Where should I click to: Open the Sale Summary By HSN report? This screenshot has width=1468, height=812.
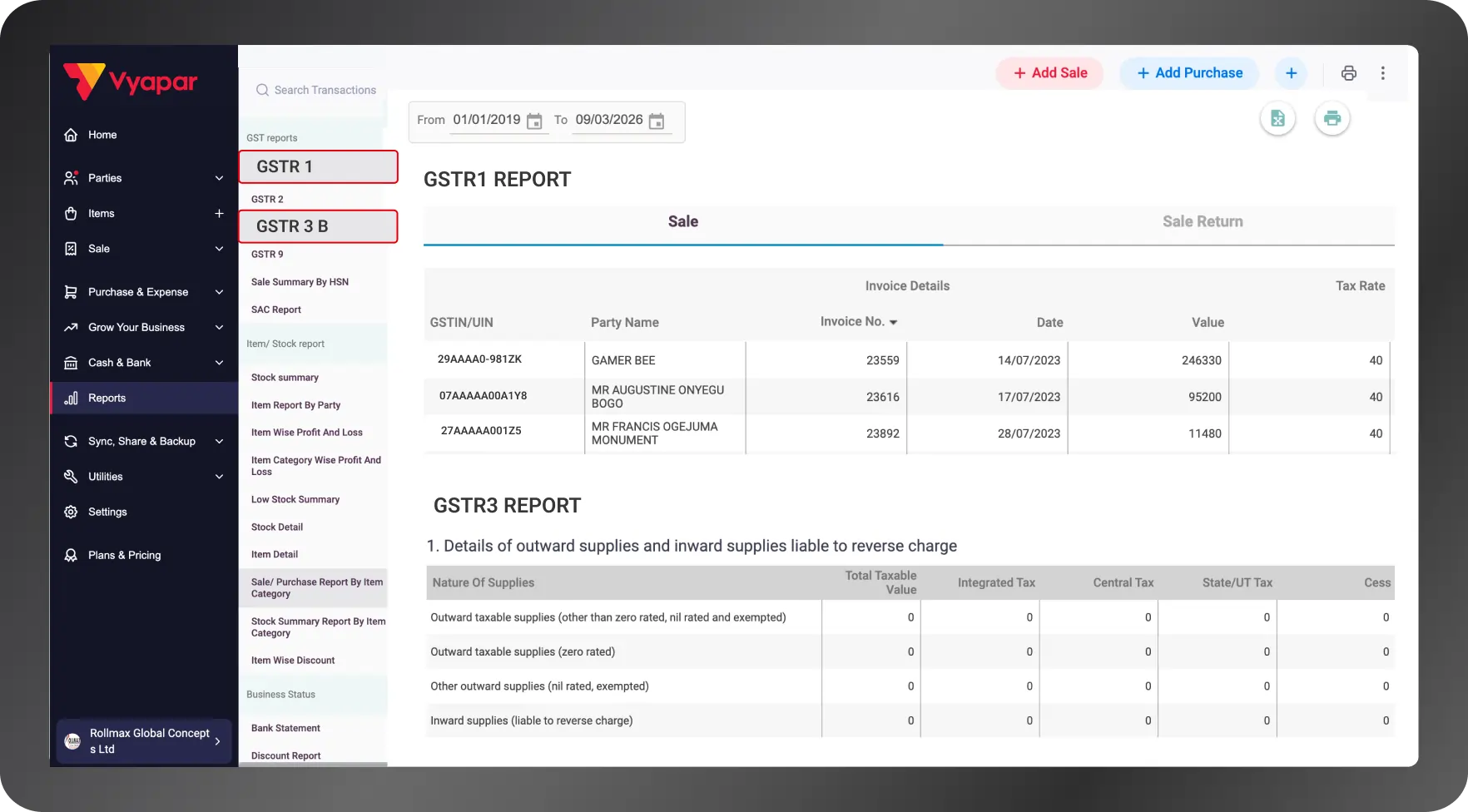[x=300, y=281]
